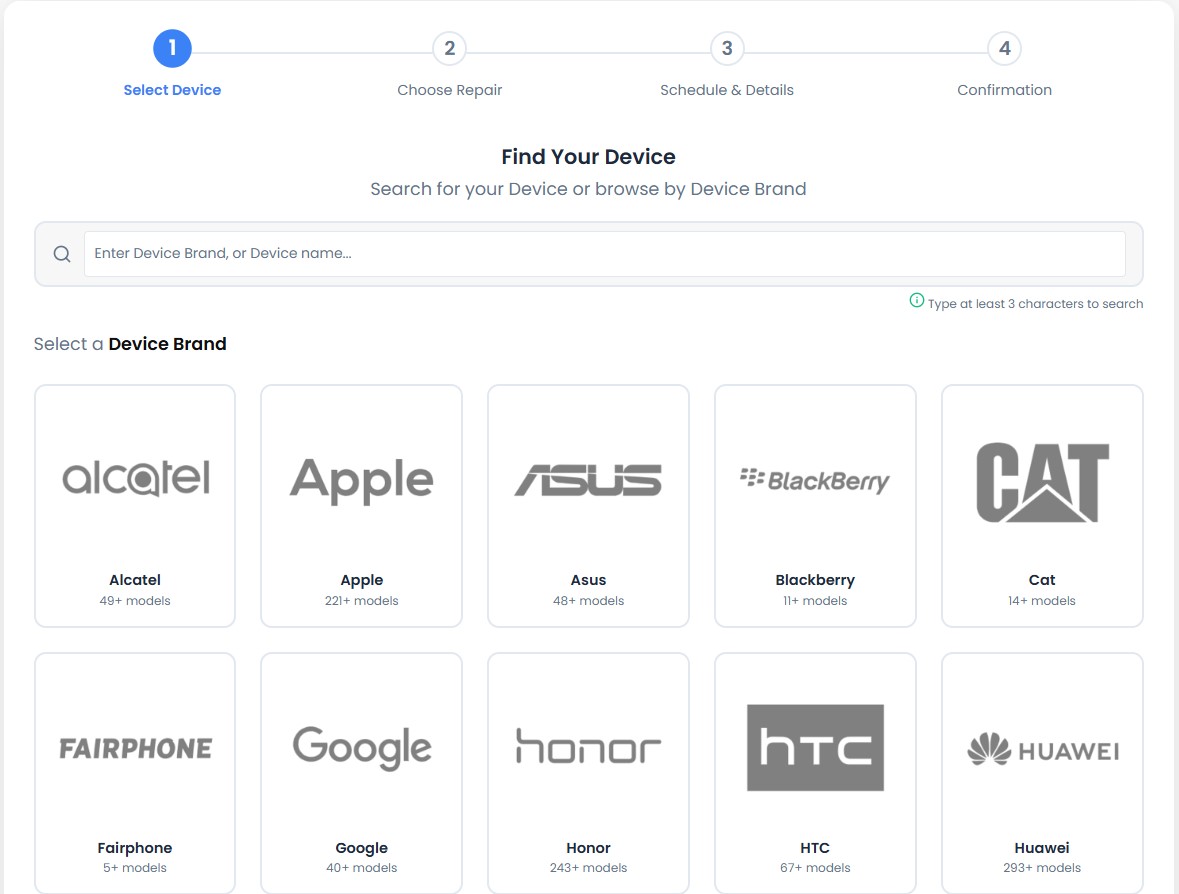Click the '67+ models' text
Screen dimensions: 1179x894
point(815,868)
